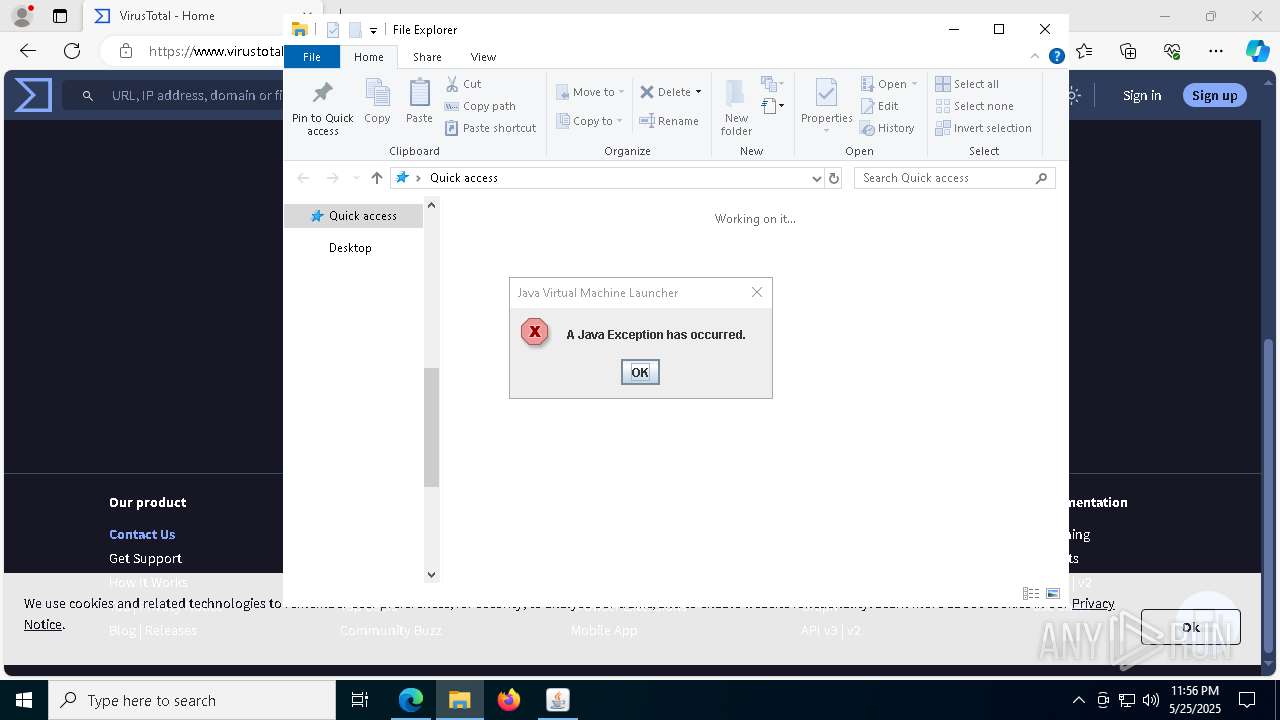Expand the address bar history dropdown

816,178
